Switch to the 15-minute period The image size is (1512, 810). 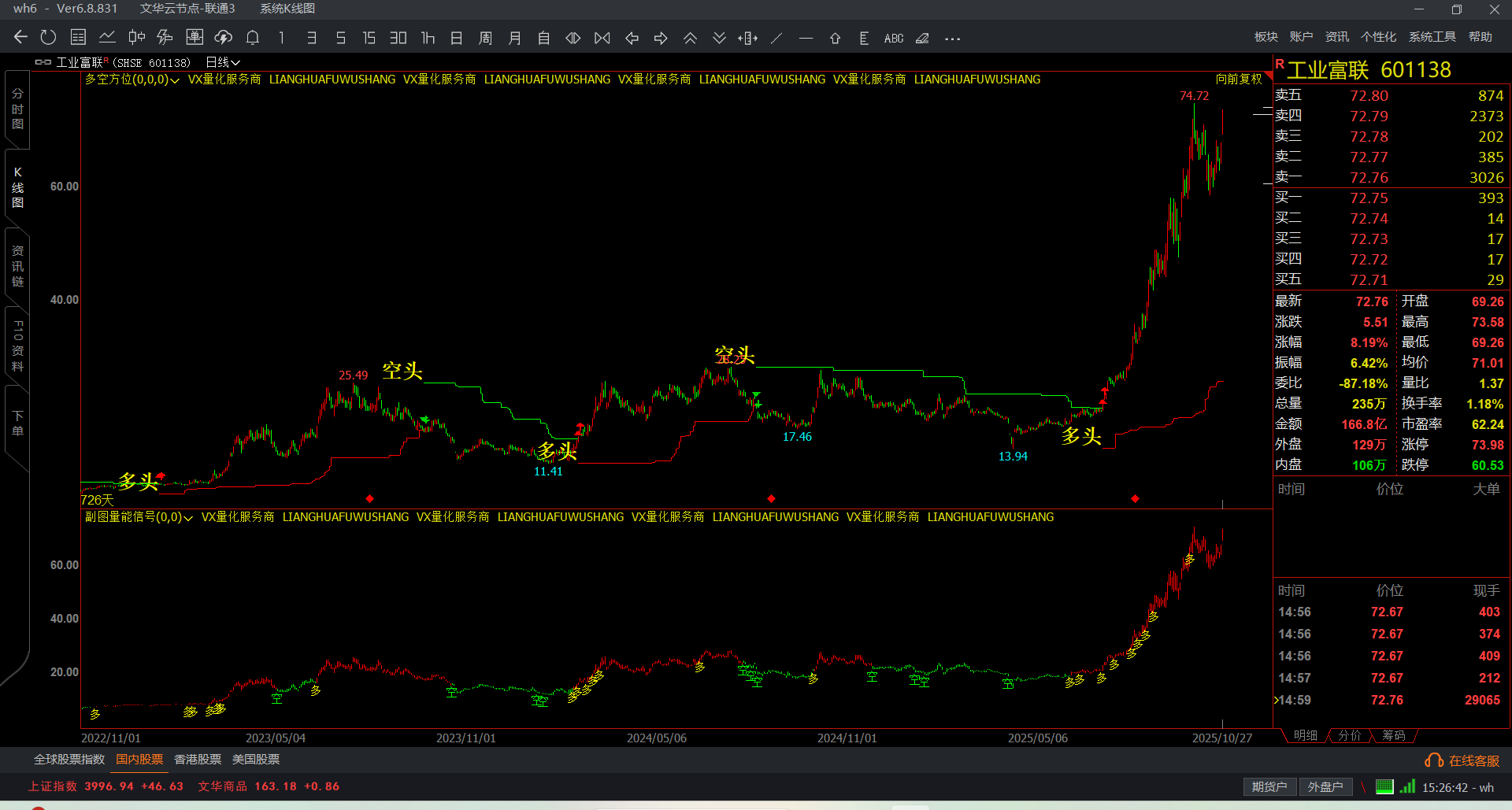[369, 38]
